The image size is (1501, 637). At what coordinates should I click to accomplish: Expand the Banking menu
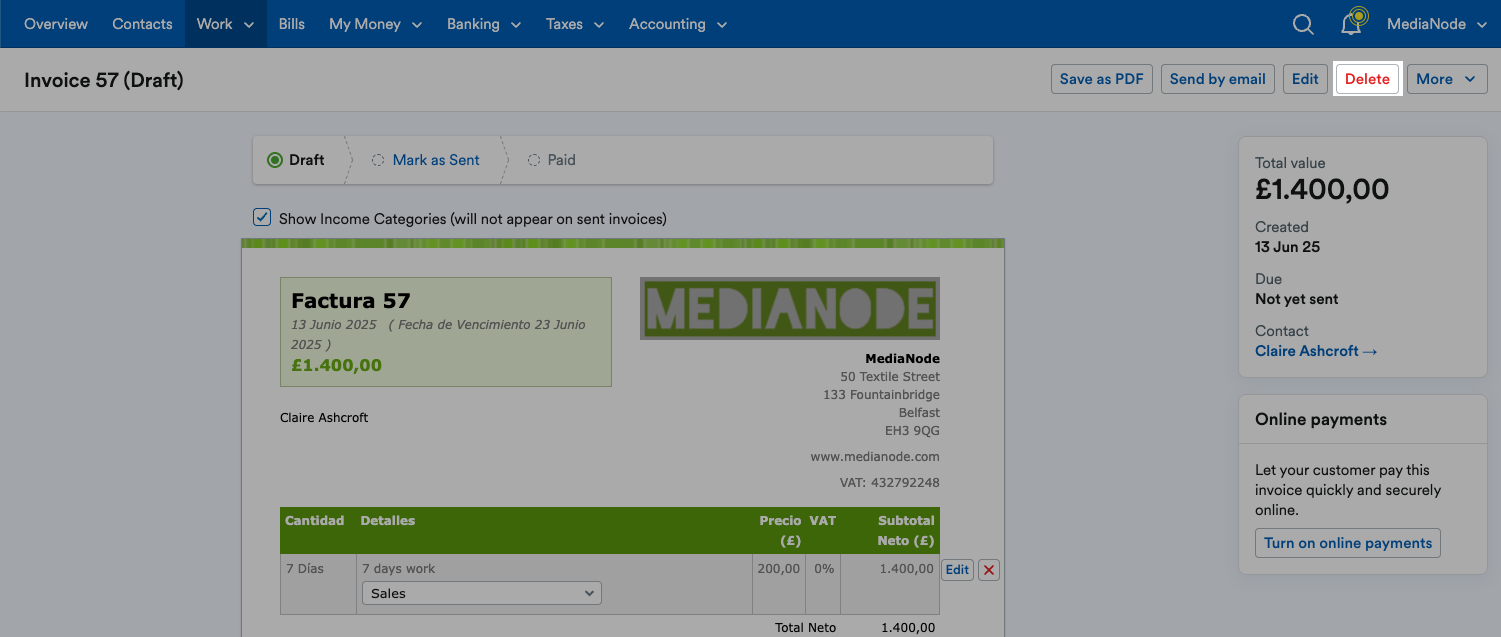(x=484, y=24)
